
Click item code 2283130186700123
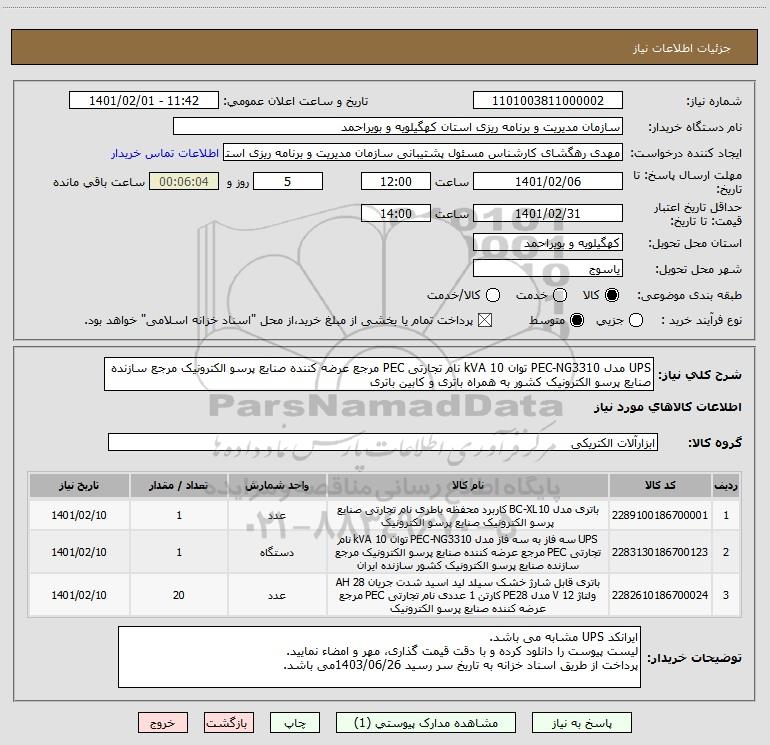(660, 552)
